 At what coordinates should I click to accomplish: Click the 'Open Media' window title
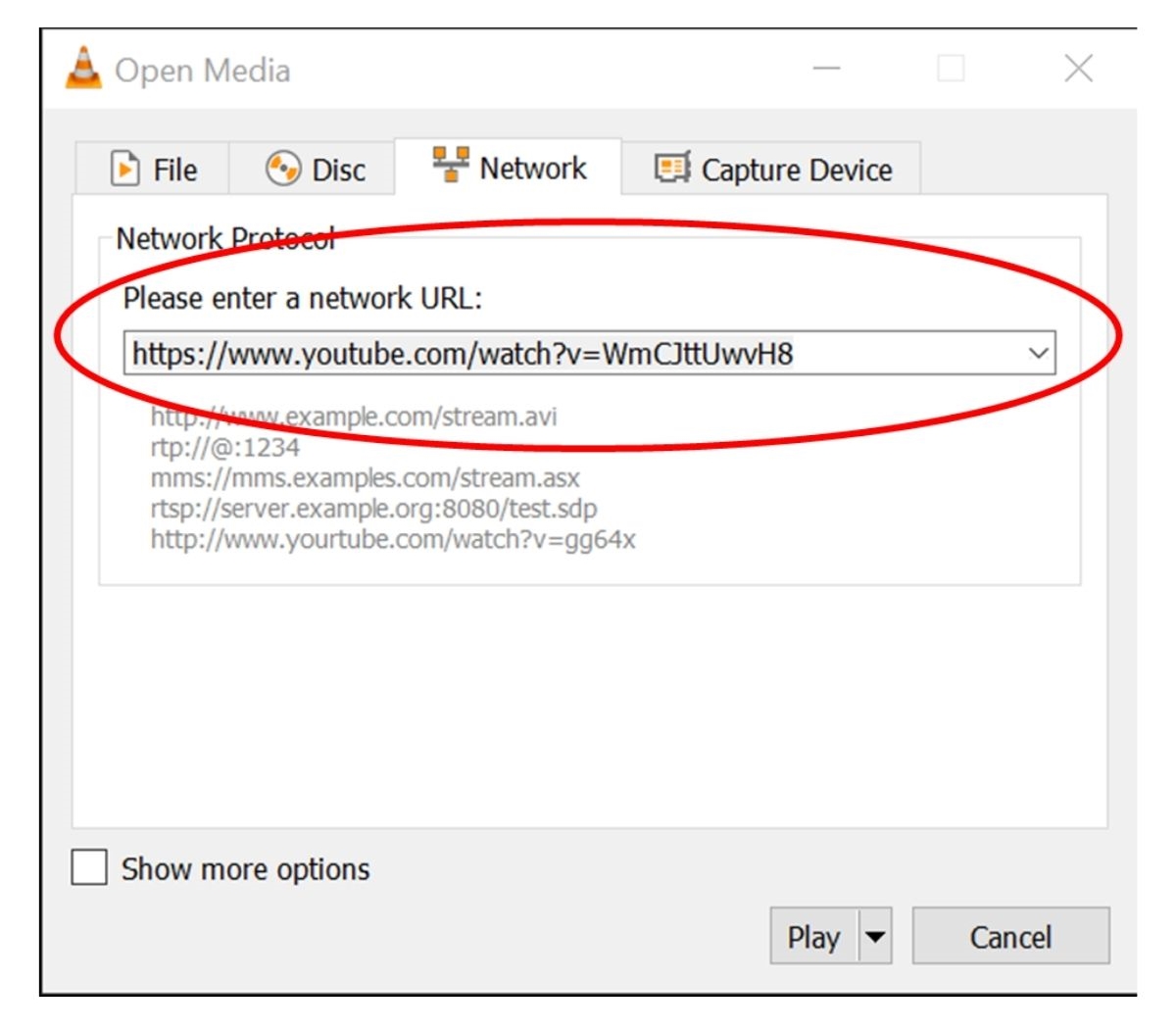[x=202, y=71]
